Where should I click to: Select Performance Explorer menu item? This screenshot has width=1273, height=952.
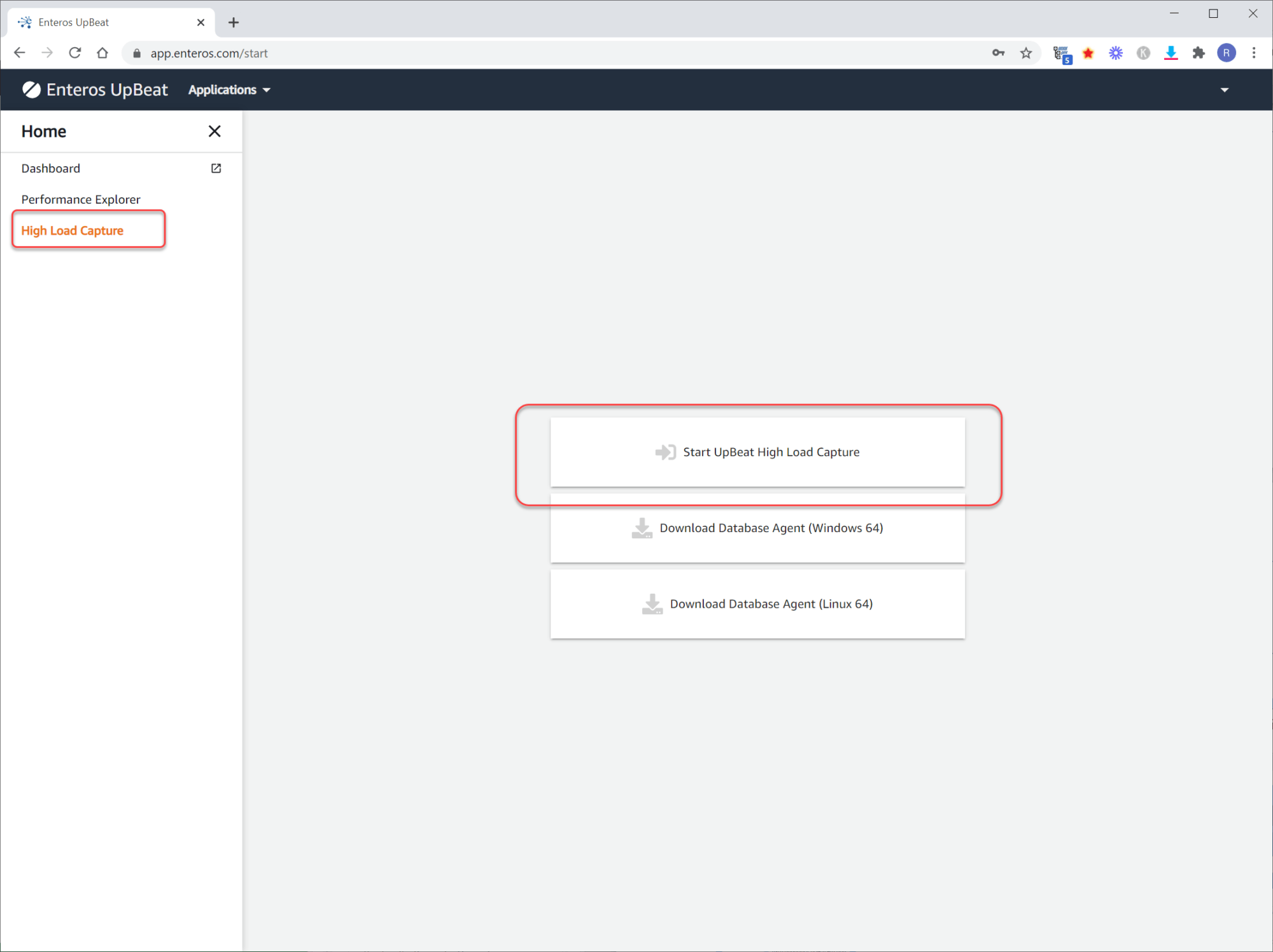coord(81,199)
